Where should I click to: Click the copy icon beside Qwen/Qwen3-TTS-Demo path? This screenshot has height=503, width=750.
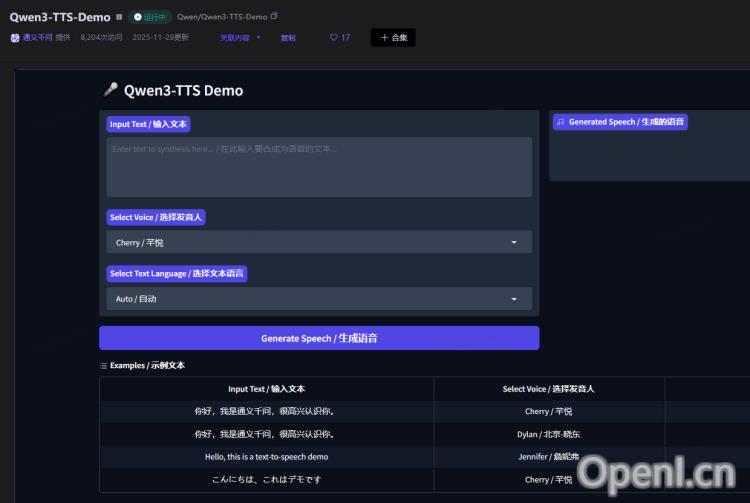coord(274,16)
